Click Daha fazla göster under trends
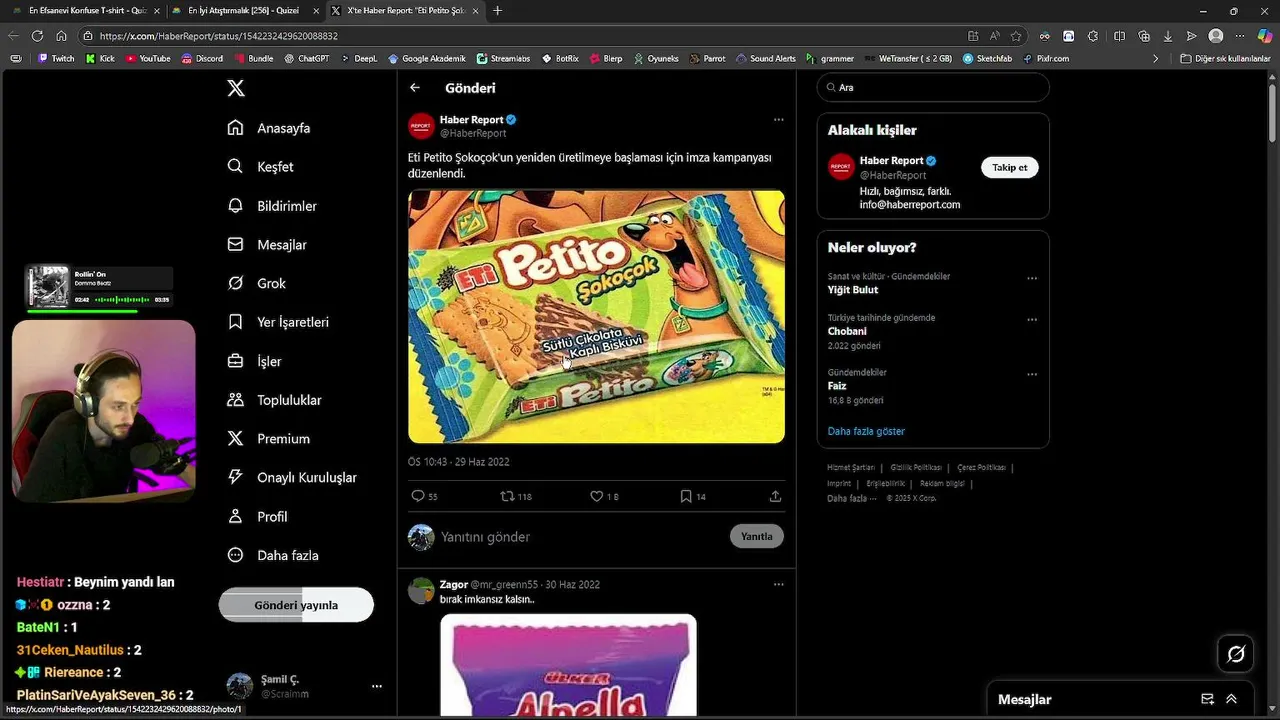 pyautogui.click(x=866, y=431)
